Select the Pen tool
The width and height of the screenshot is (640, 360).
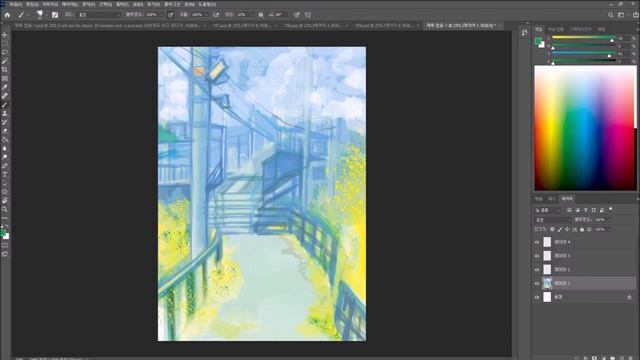(x=4, y=166)
